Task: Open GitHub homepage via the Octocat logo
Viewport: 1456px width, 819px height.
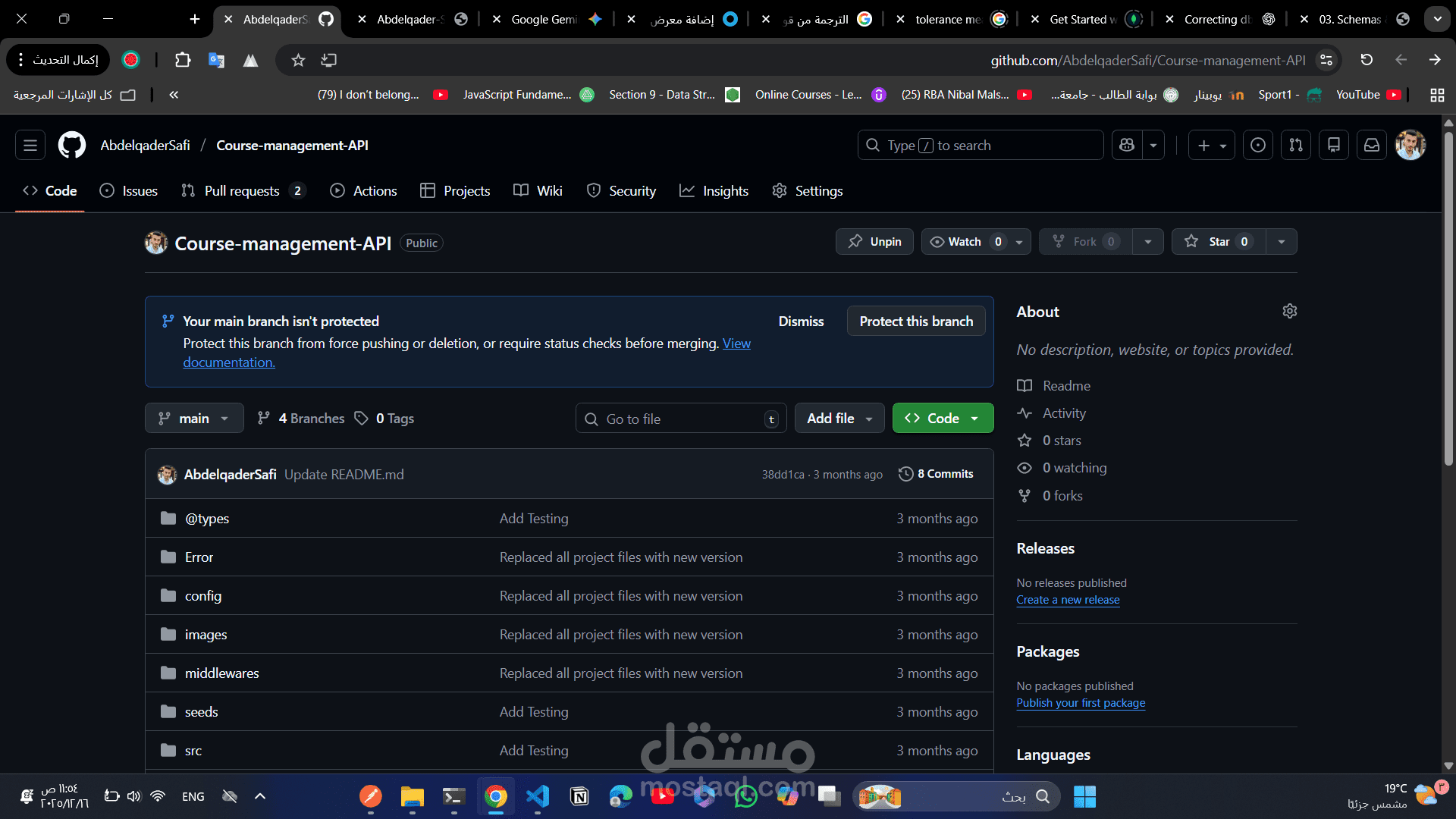Action: pyautogui.click(x=71, y=145)
